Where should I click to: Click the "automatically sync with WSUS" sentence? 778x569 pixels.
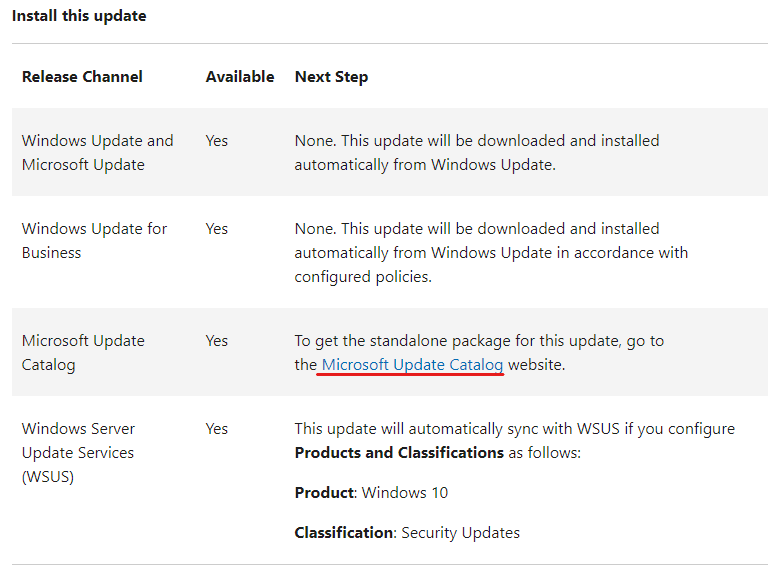click(514, 429)
